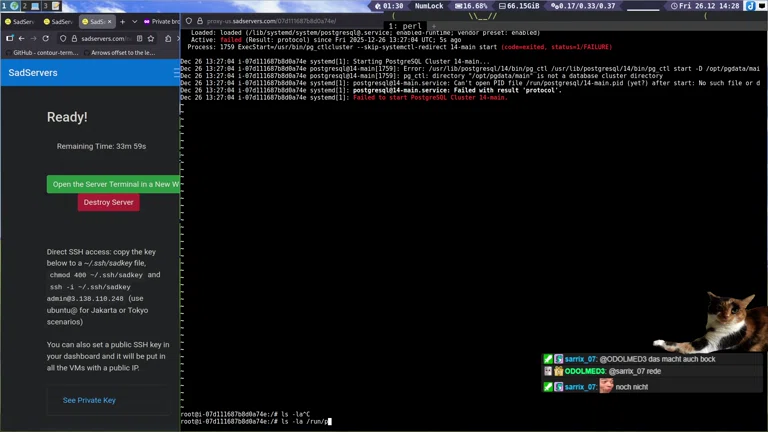Open a new browser tab with plus
768x432 pixels.
[x=122, y=22]
